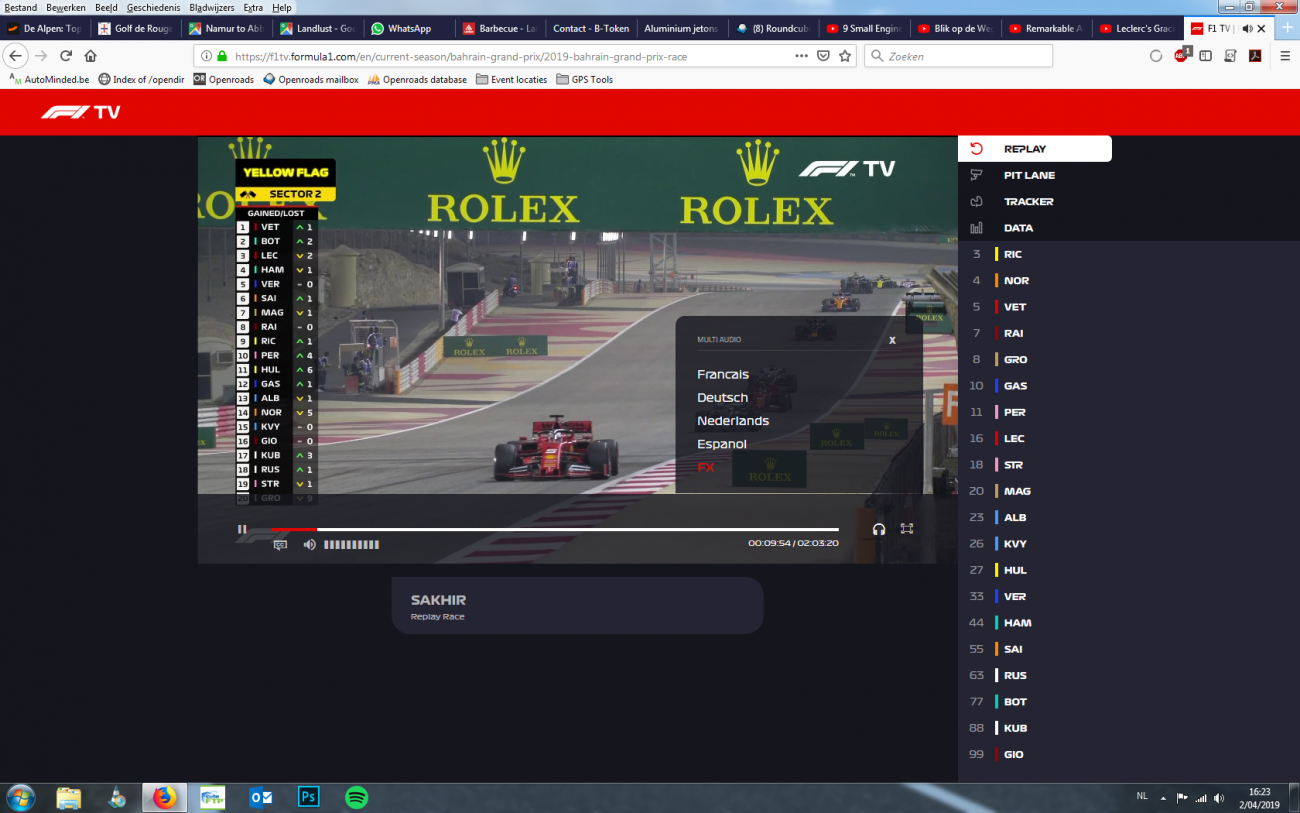Toggle closed captions in the video player
The height and width of the screenshot is (813, 1300).
pyautogui.click(x=280, y=545)
